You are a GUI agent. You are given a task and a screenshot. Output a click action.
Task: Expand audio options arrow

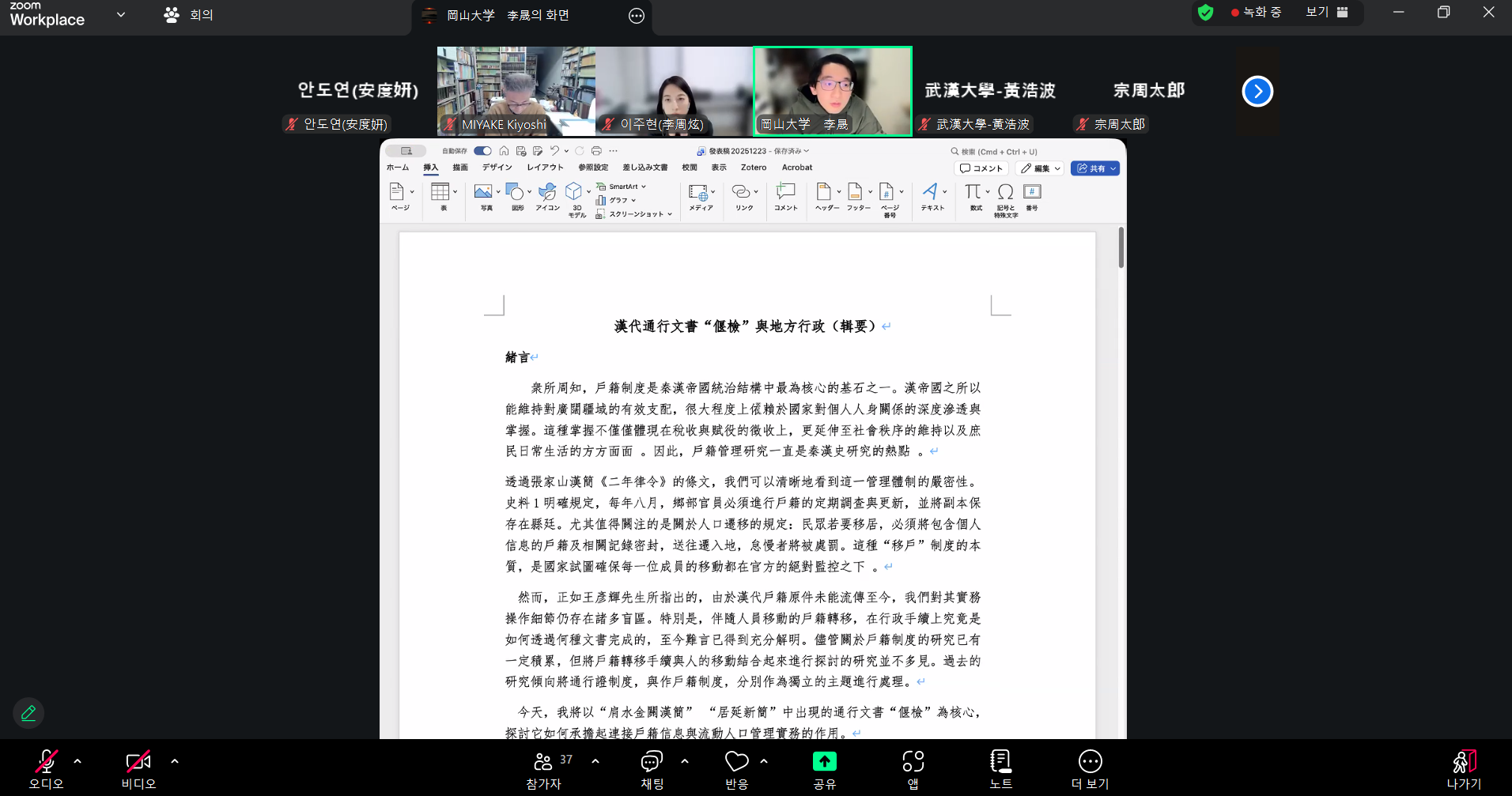pyautogui.click(x=77, y=761)
